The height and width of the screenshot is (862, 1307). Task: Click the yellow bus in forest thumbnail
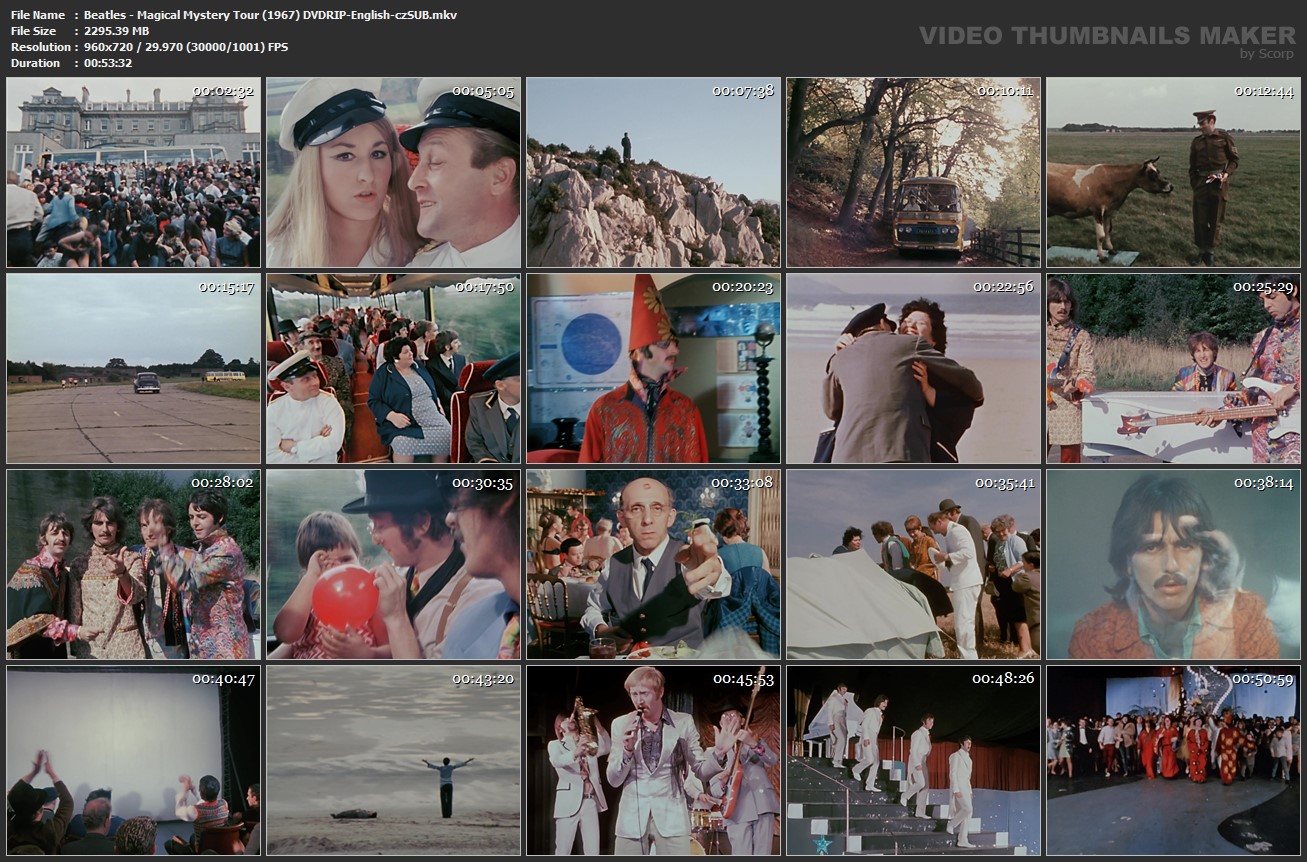[913, 173]
